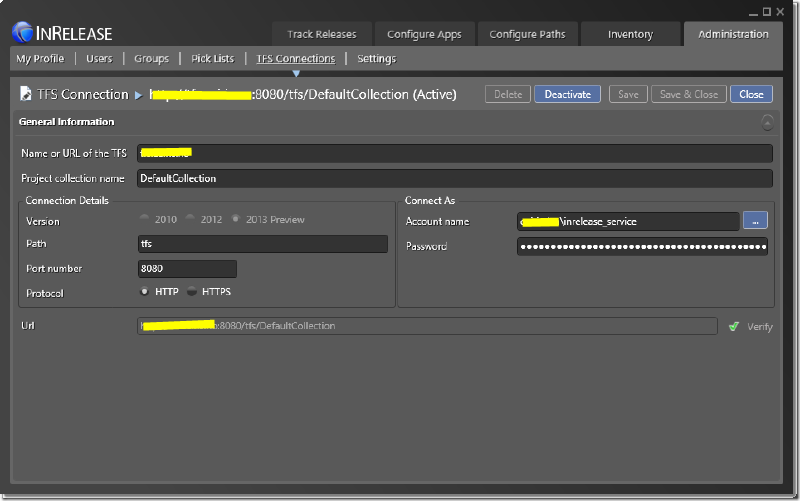Deactivate the TFS connection
800x501 pixels.
567,94
